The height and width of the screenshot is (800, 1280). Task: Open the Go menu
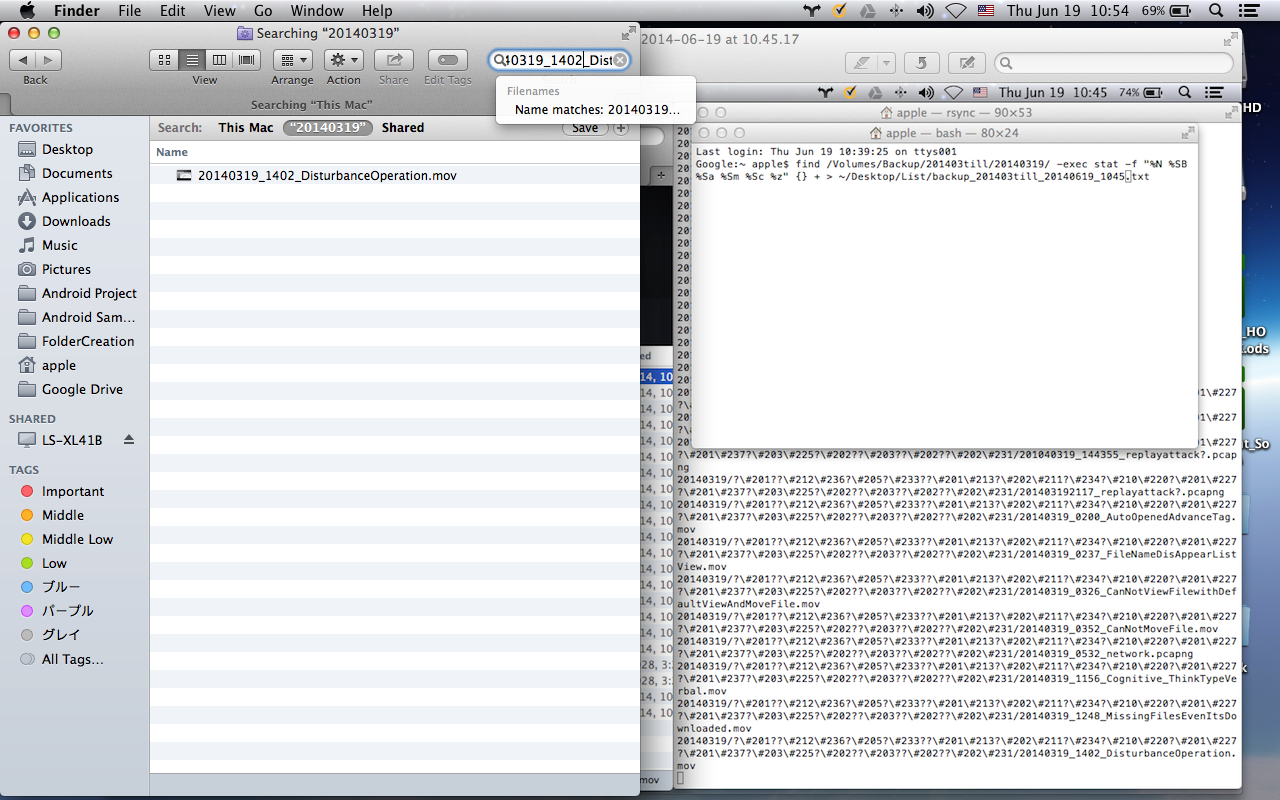click(x=263, y=11)
